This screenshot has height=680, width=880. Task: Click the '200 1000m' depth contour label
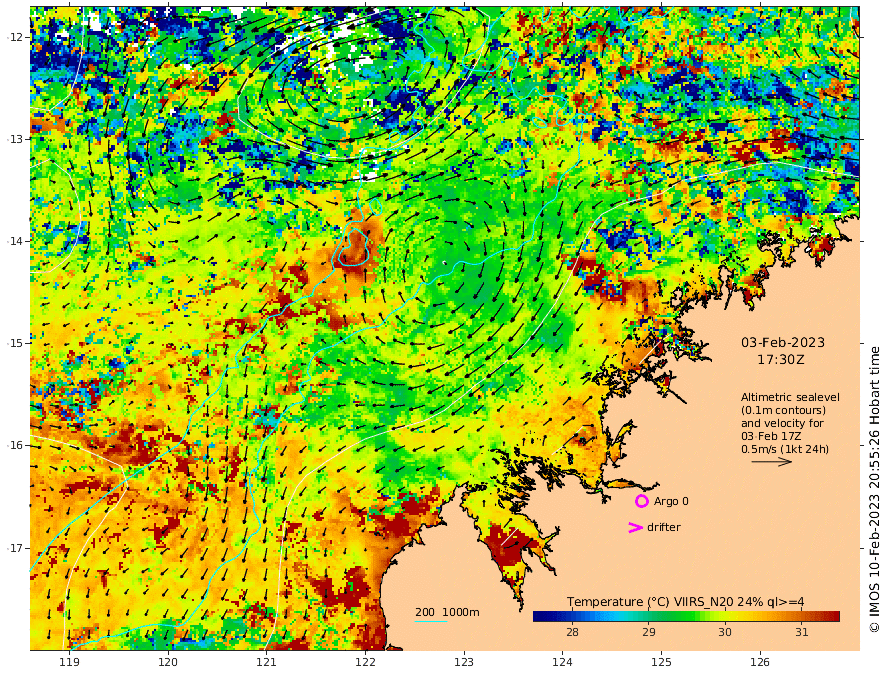pyautogui.click(x=447, y=612)
